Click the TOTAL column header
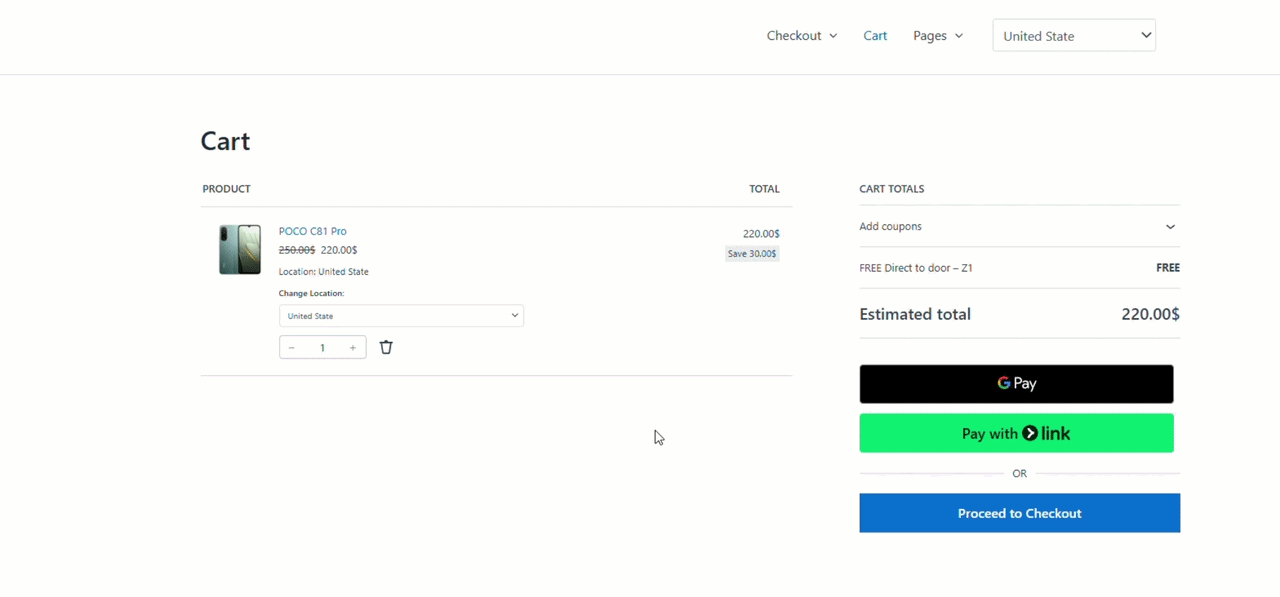 (764, 189)
